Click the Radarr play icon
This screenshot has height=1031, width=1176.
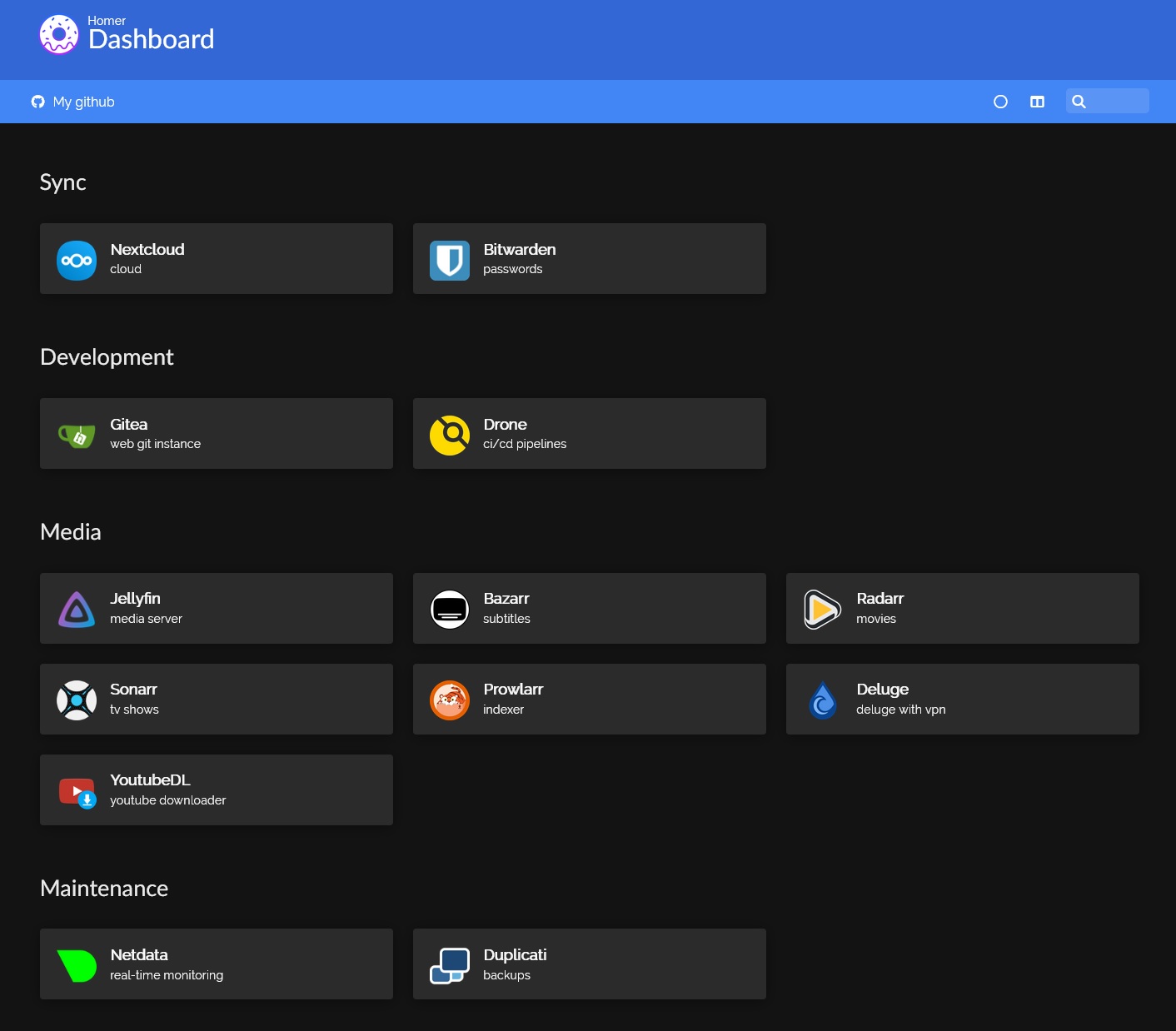coord(822,610)
